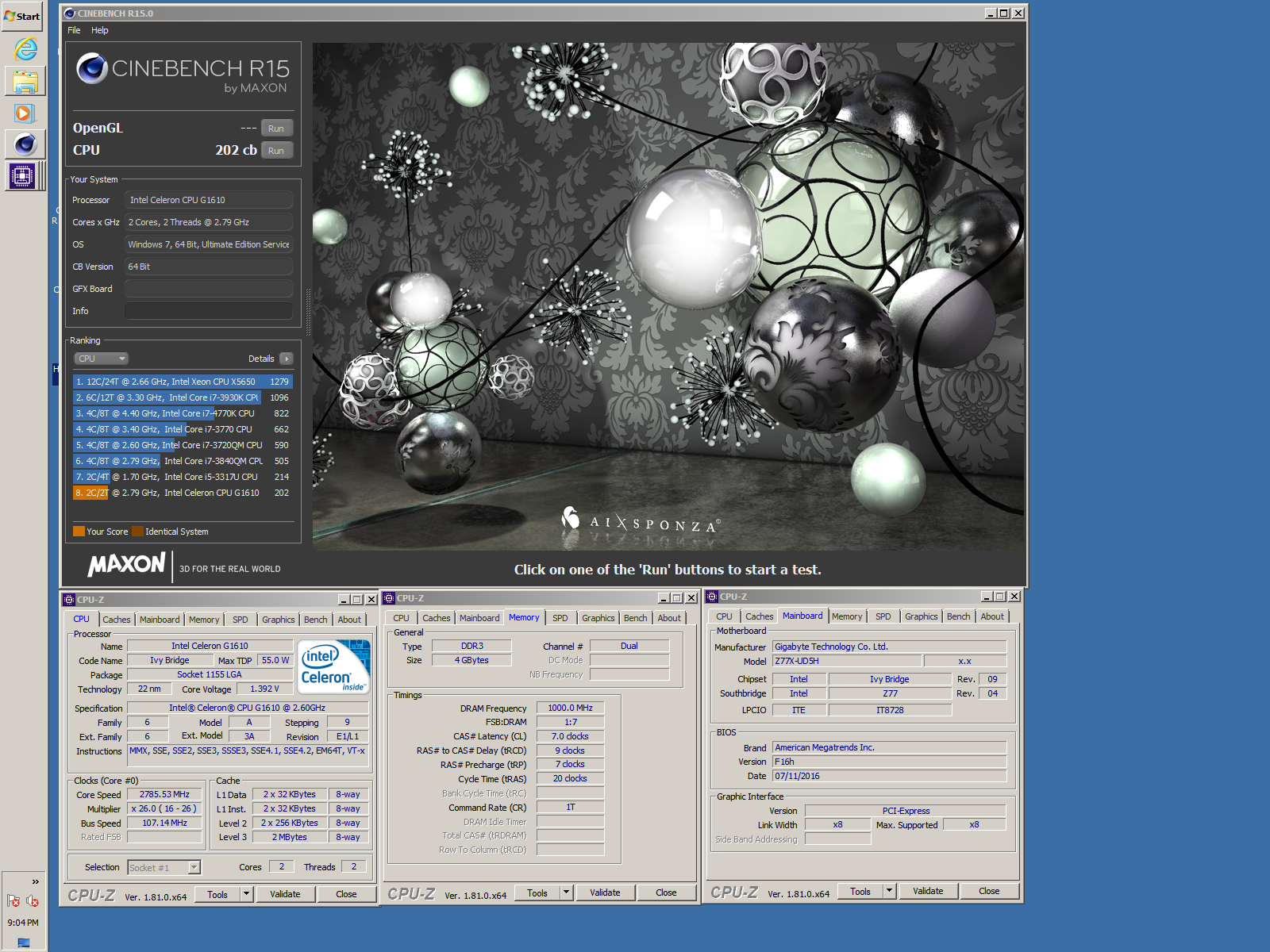The image size is (1270, 952).
Task: Click the middle CPU-Z window title icon
Action: click(390, 598)
